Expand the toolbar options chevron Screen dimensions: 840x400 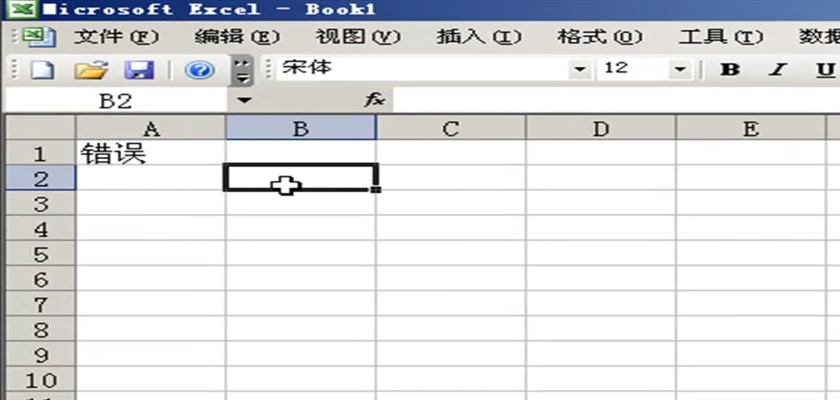pos(242,70)
